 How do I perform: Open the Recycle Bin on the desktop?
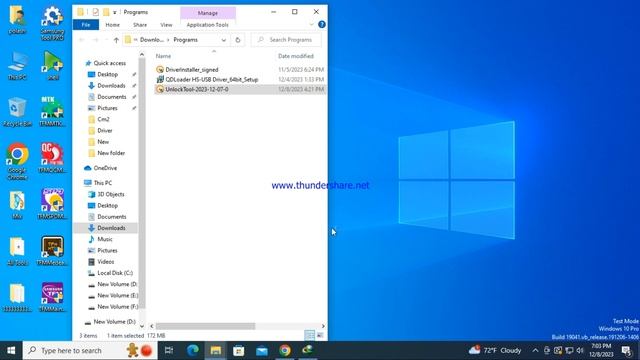tap(17, 112)
